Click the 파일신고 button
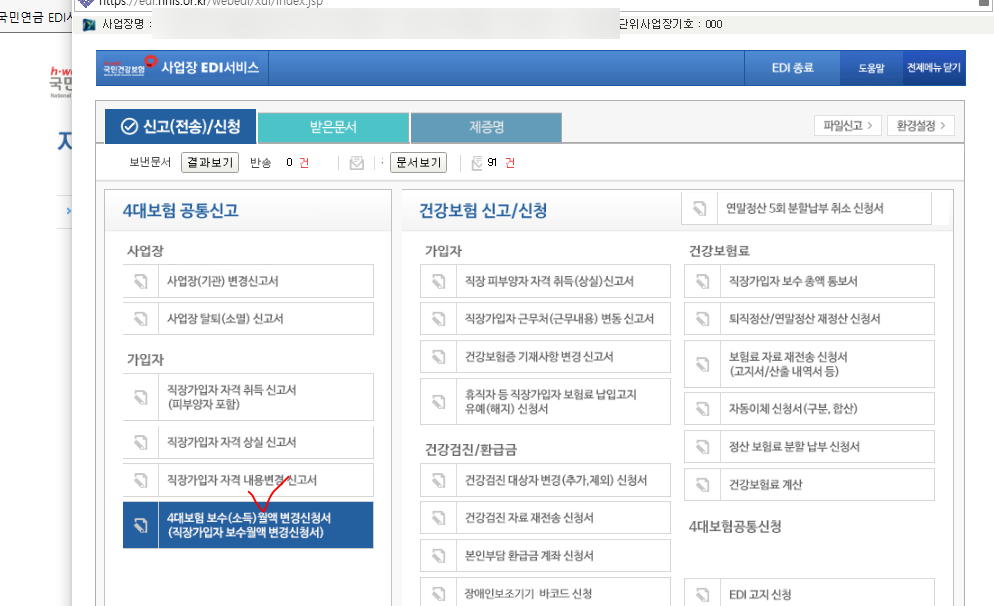Screen dimensions: 994x606 pyautogui.click(x=848, y=126)
